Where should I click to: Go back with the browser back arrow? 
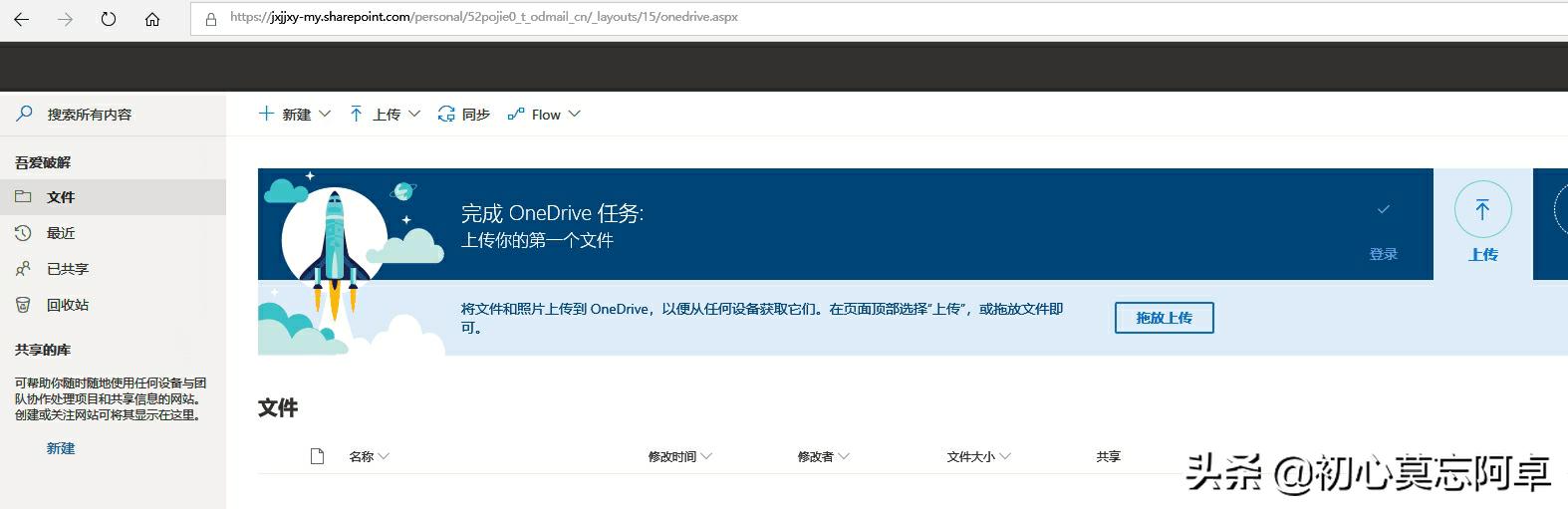[x=21, y=19]
